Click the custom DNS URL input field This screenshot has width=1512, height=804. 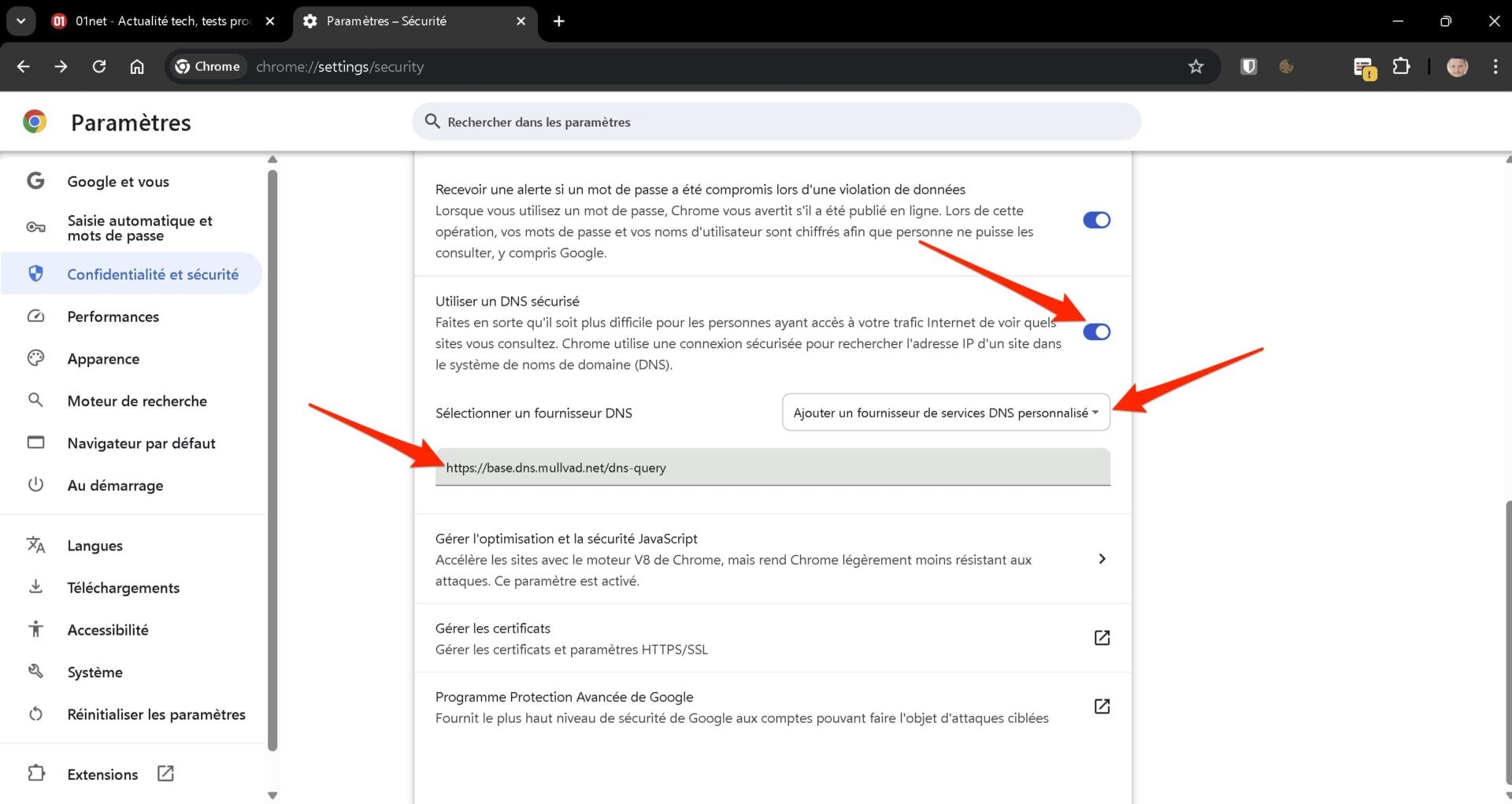(x=772, y=468)
